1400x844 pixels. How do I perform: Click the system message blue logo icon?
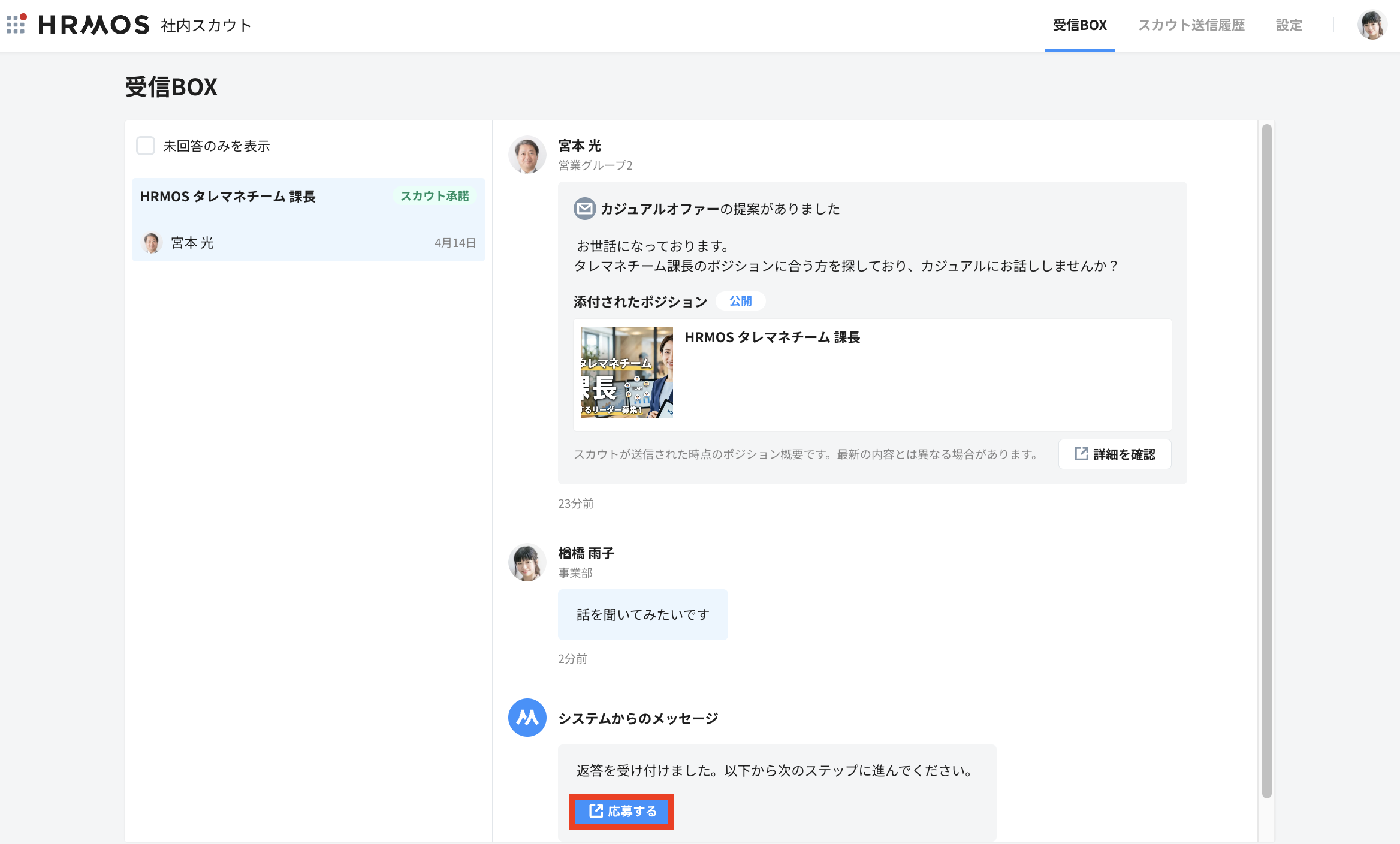(x=527, y=718)
